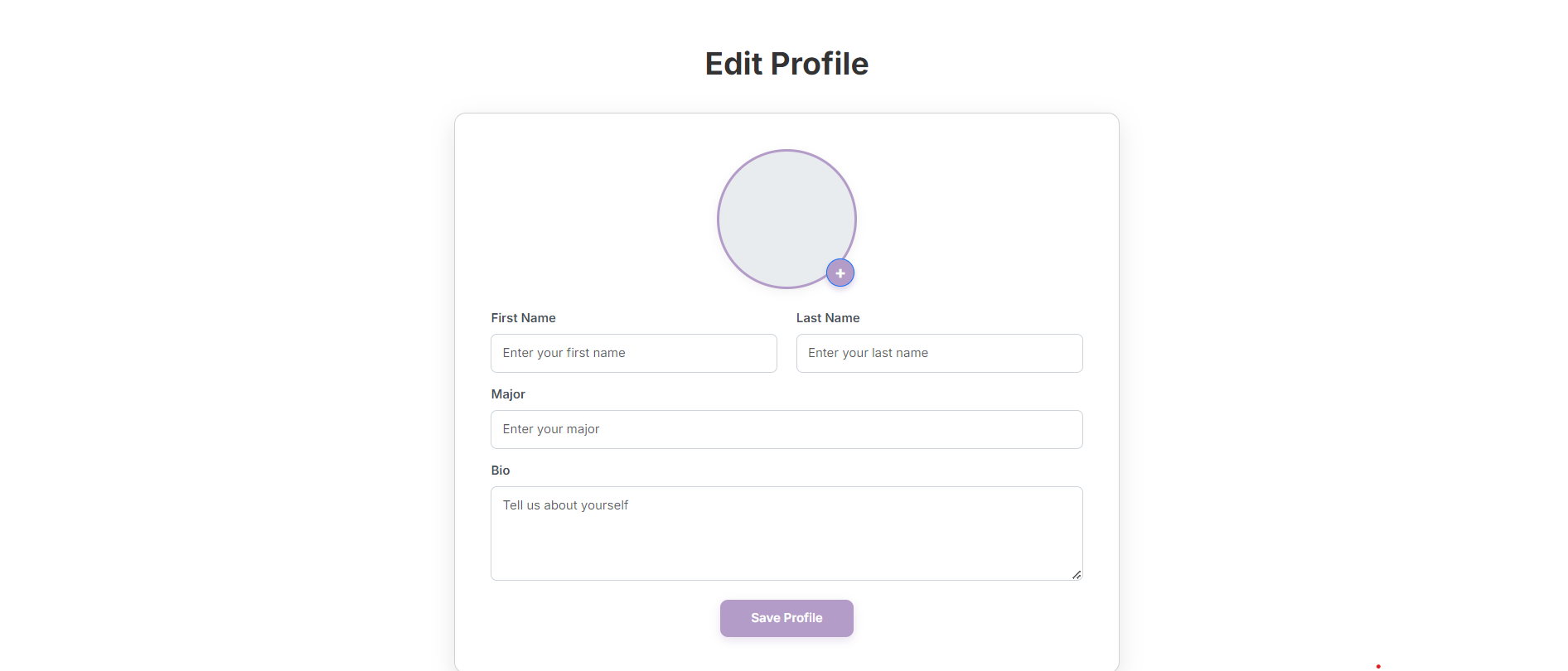
Task: Click the "Enter your major" placeholder text
Action: click(x=550, y=429)
